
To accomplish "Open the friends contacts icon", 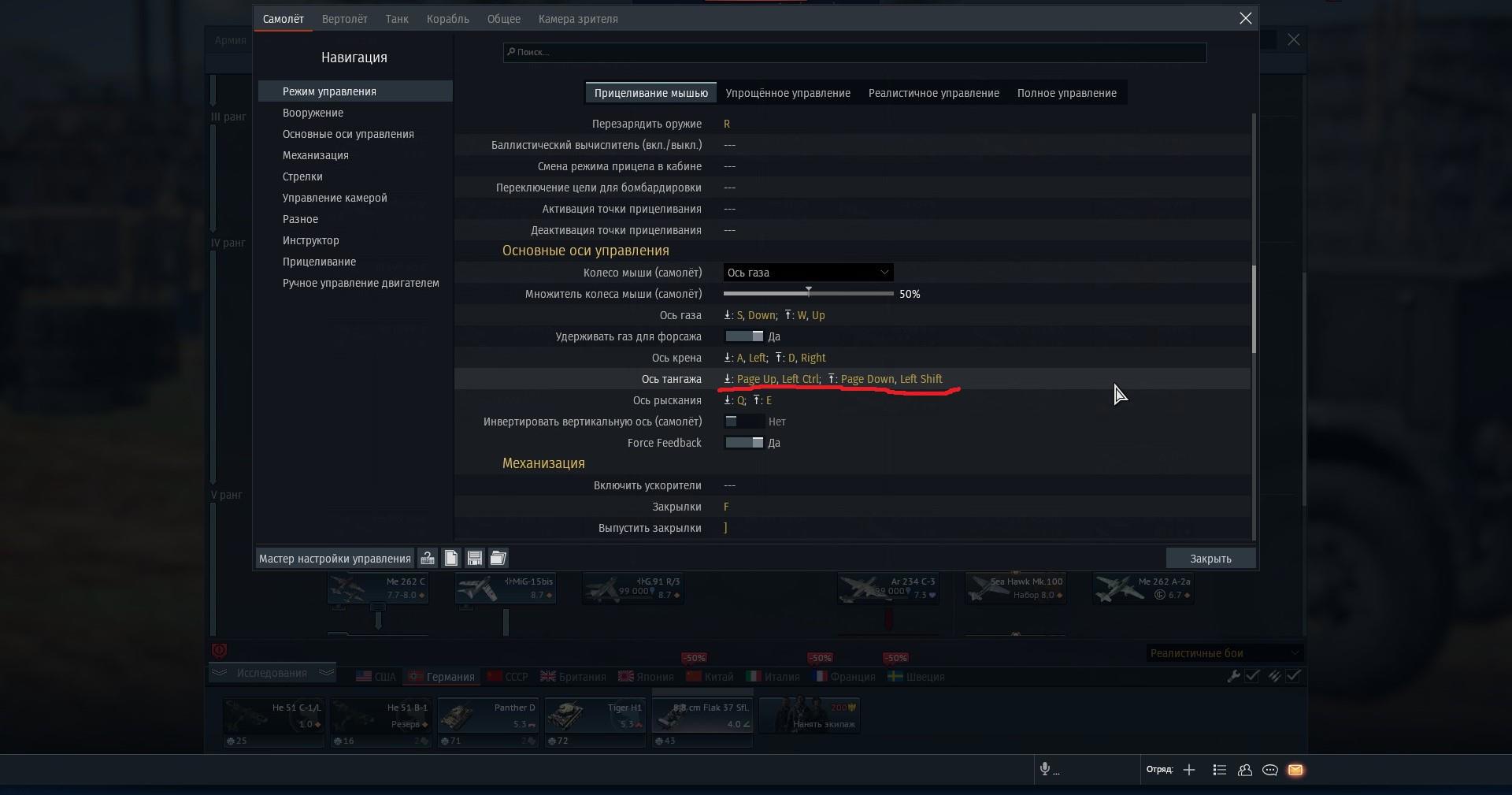I will point(1245,770).
